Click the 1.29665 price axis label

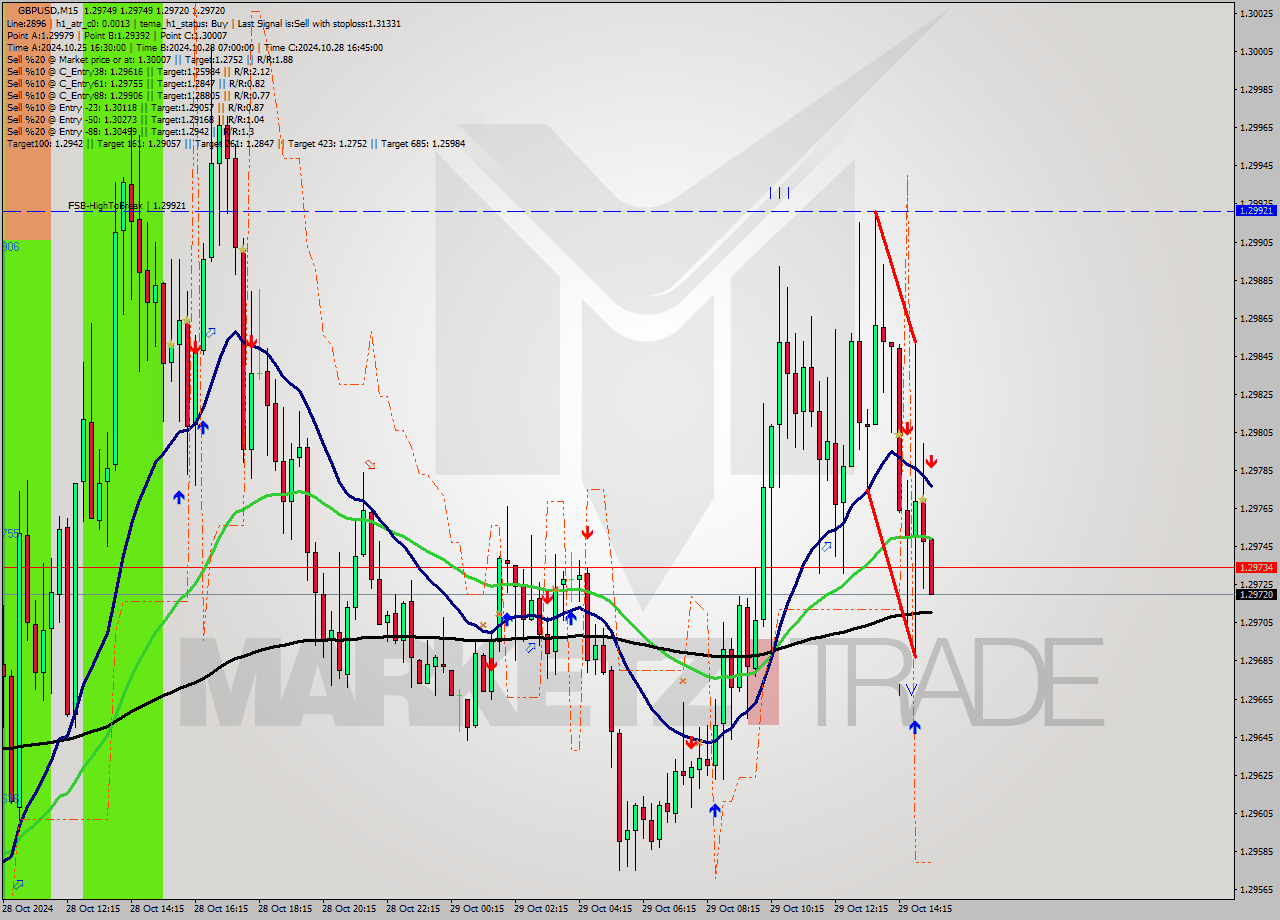[1256, 700]
